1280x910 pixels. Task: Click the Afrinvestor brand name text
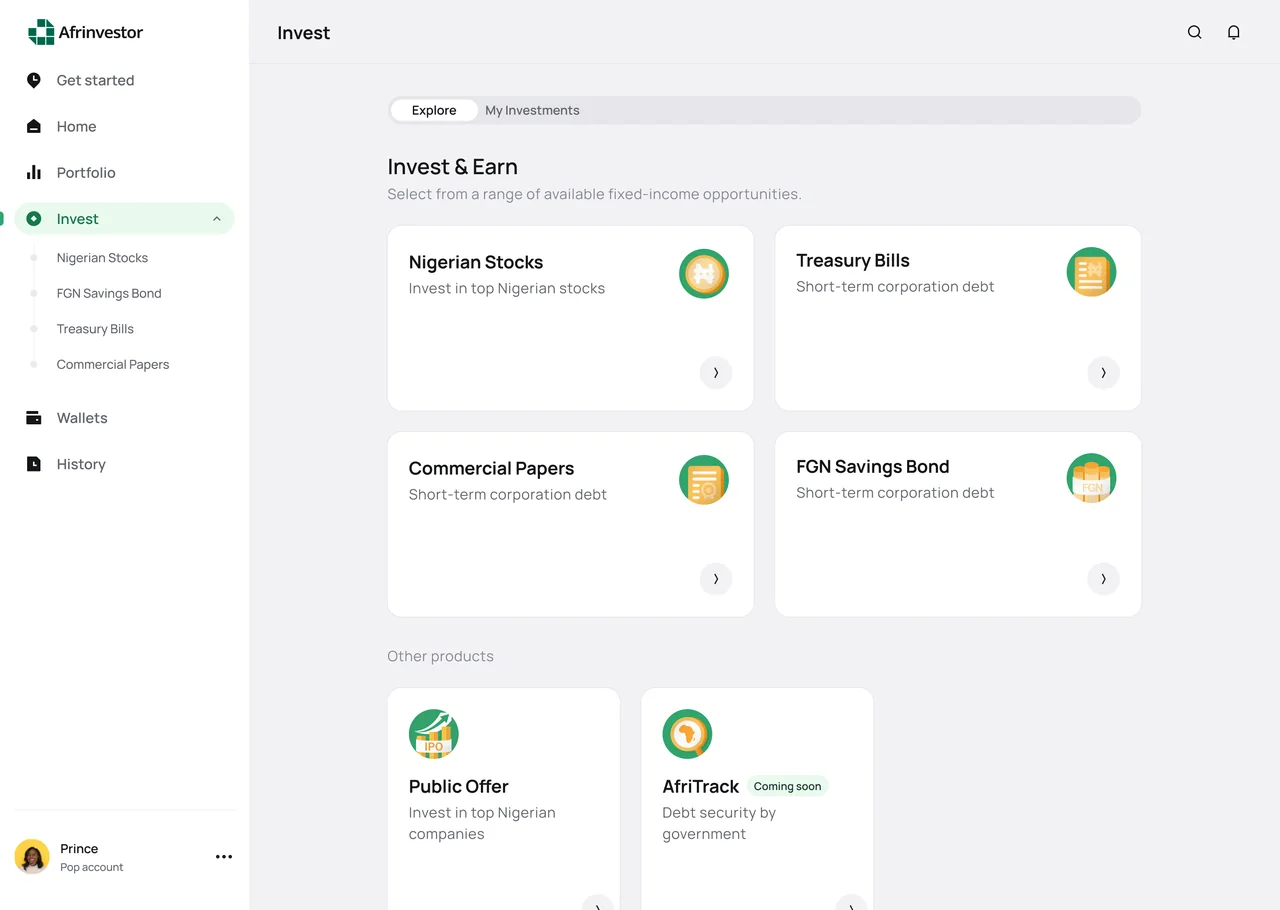pyautogui.click(x=100, y=32)
